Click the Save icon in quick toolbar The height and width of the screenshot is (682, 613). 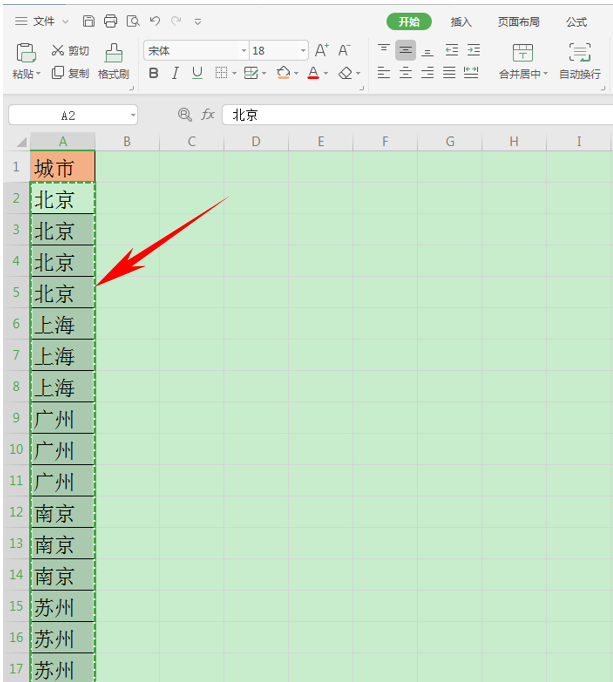point(89,21)
